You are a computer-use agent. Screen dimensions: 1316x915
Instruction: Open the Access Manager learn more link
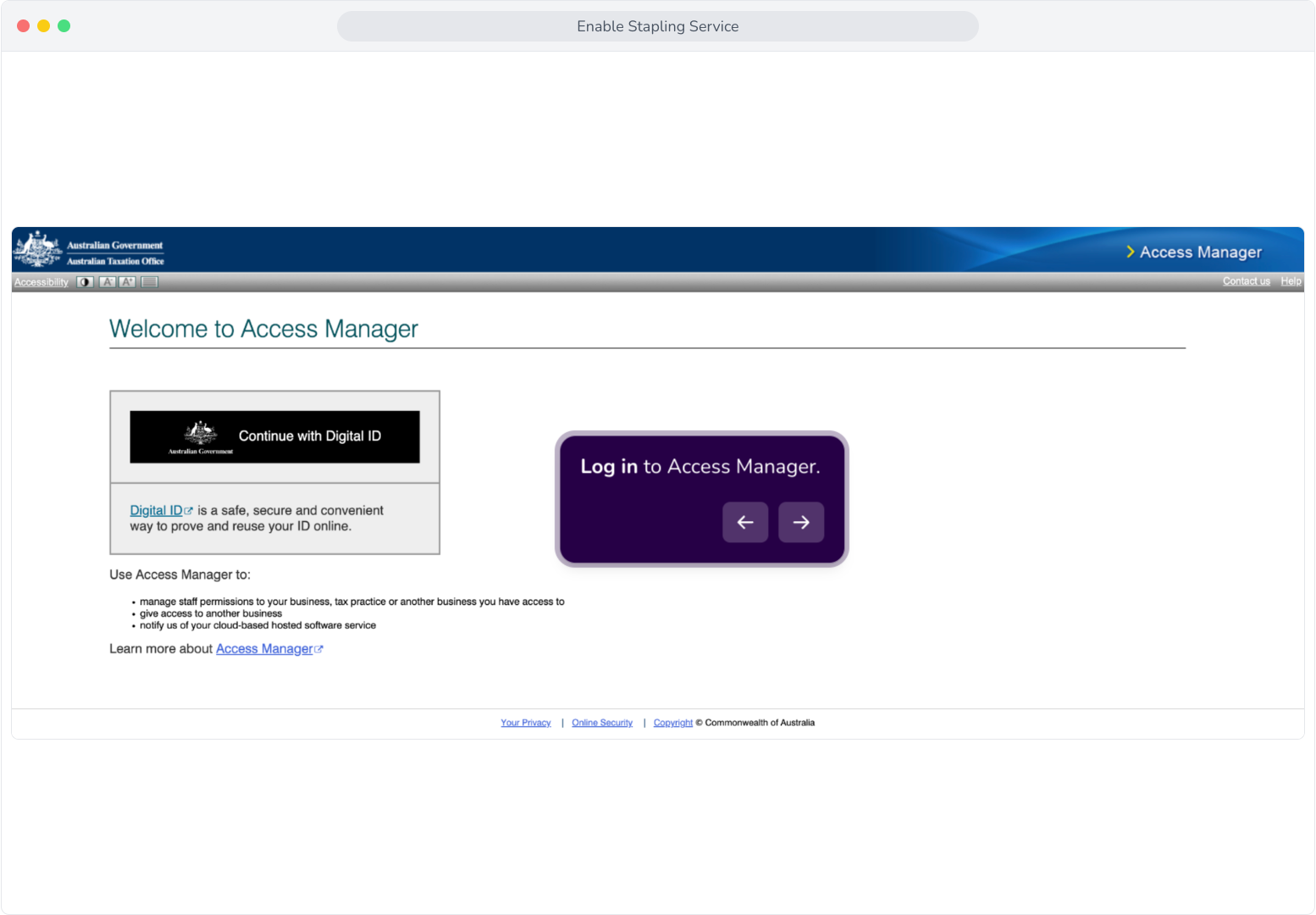click(x=264, y=649)
